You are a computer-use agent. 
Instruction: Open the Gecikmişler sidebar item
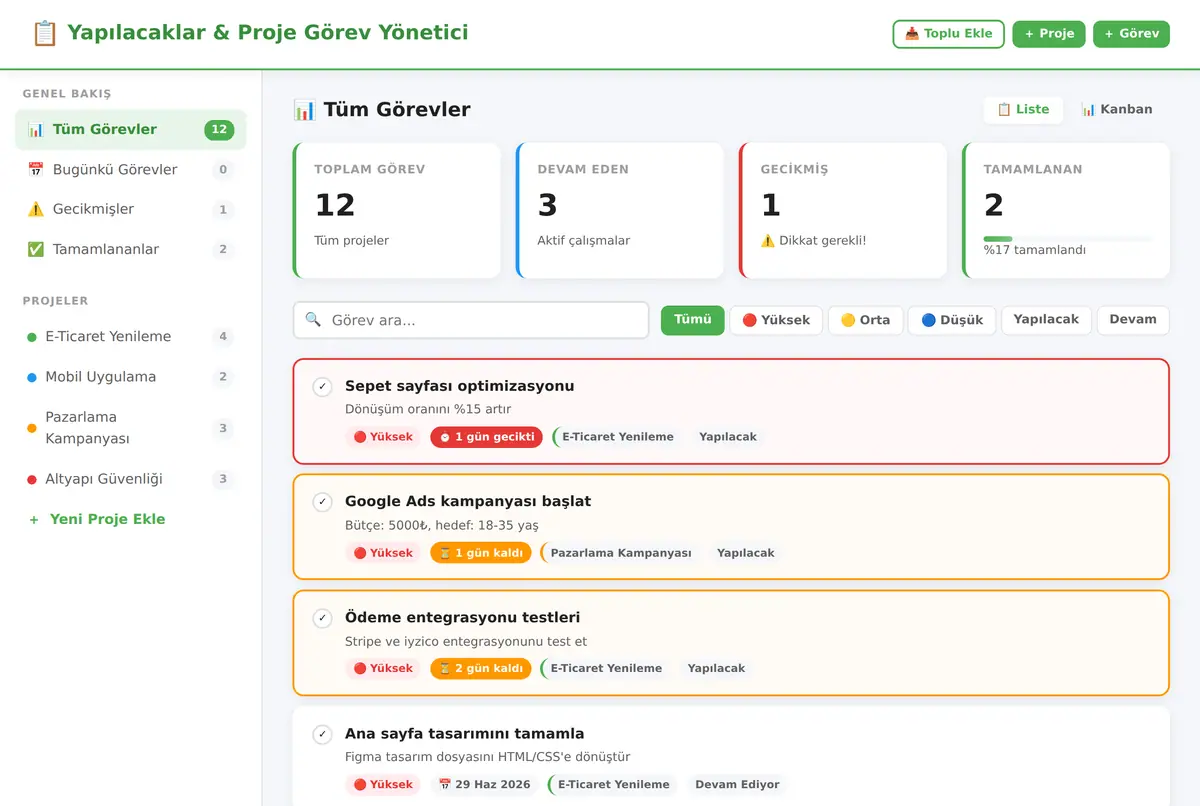131,209
